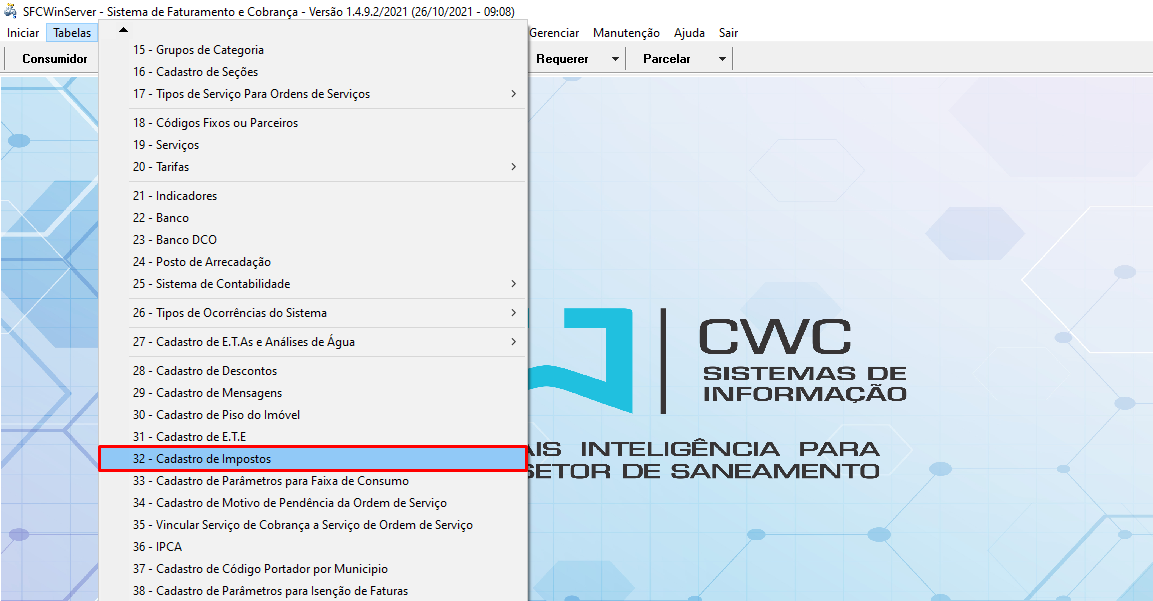The image size is (1153, 601).
Task: Click the SFCWinServer app icon in title bar
Action: (x=11, y=12)
